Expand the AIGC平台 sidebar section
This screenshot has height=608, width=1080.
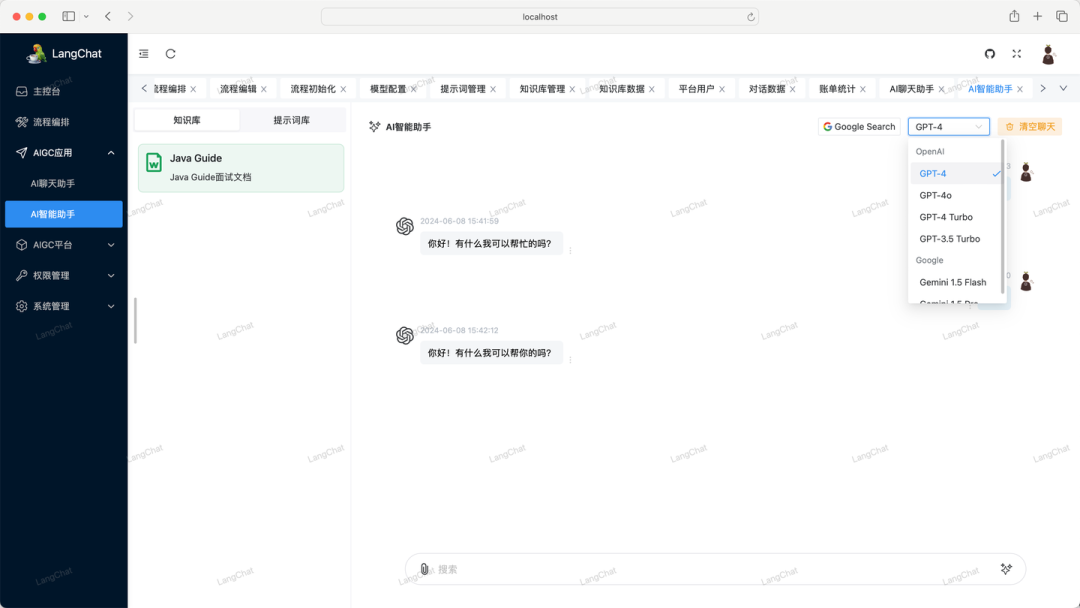pos(64,244)
